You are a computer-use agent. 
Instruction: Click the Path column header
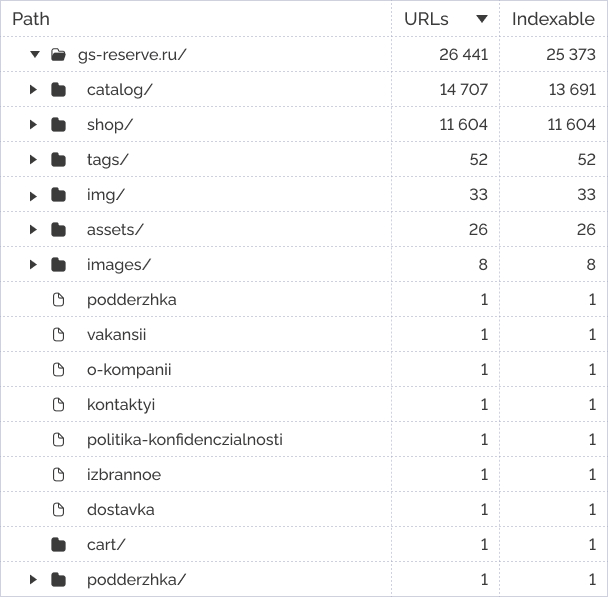[31, 19]
